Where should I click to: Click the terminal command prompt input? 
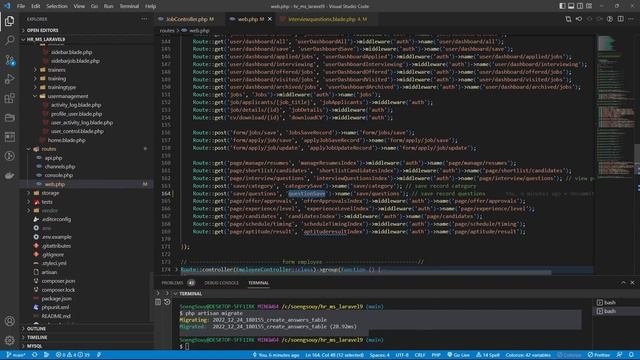(x=187, y=346)
